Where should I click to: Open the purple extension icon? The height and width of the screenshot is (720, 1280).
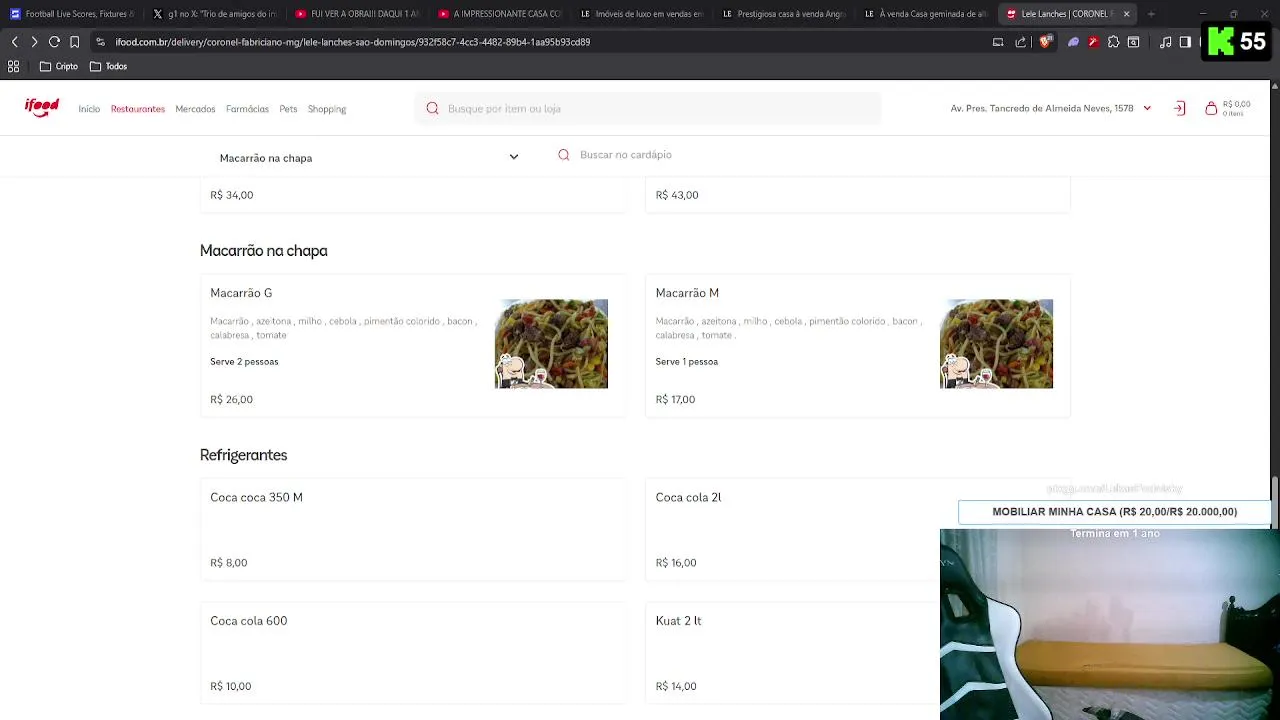coord(1073,42)
